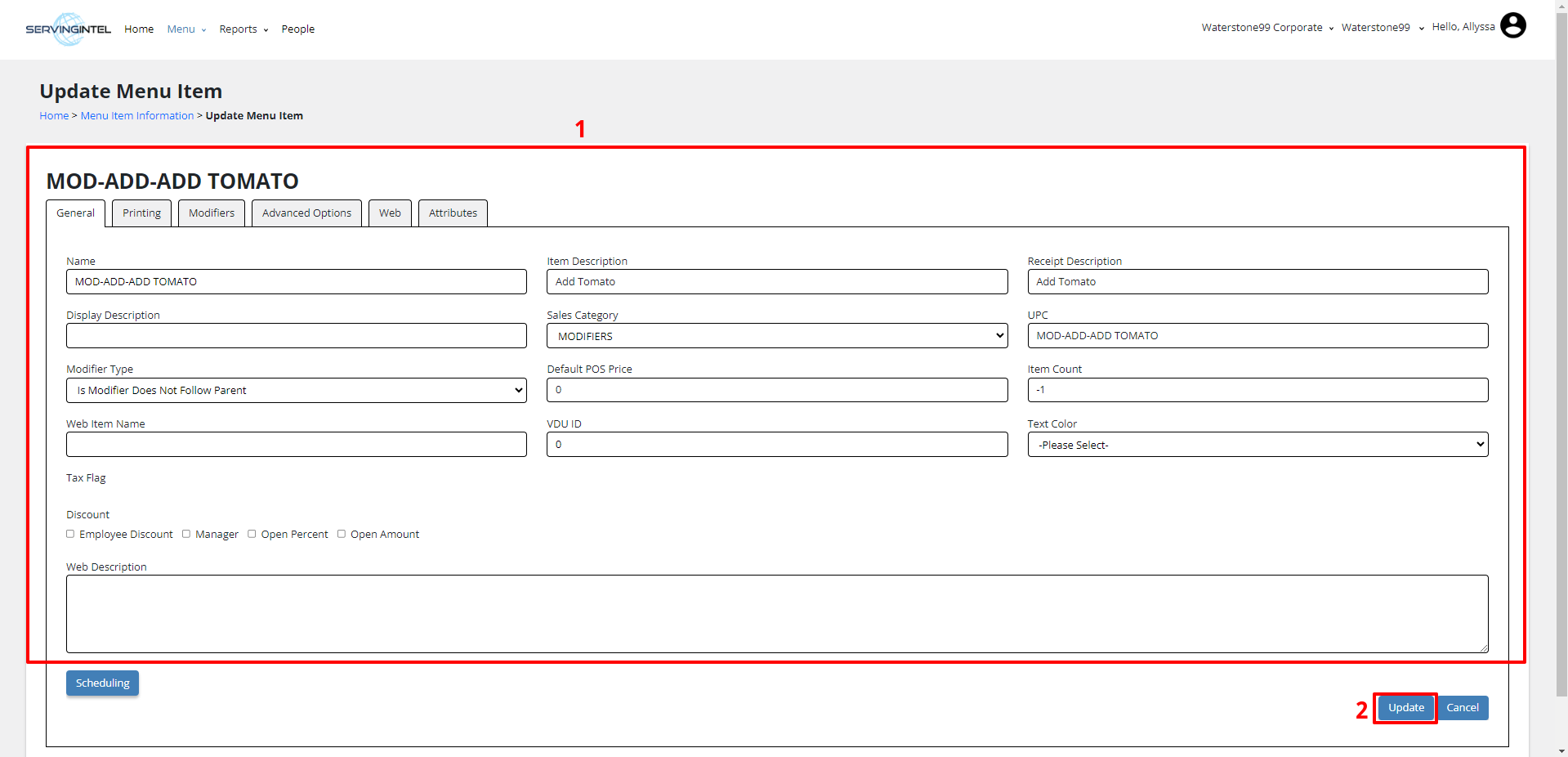The width and height of the screenshot is (1568, 757).
Task: Expand the Sales Category dropdown
Action: coord(776,336)
